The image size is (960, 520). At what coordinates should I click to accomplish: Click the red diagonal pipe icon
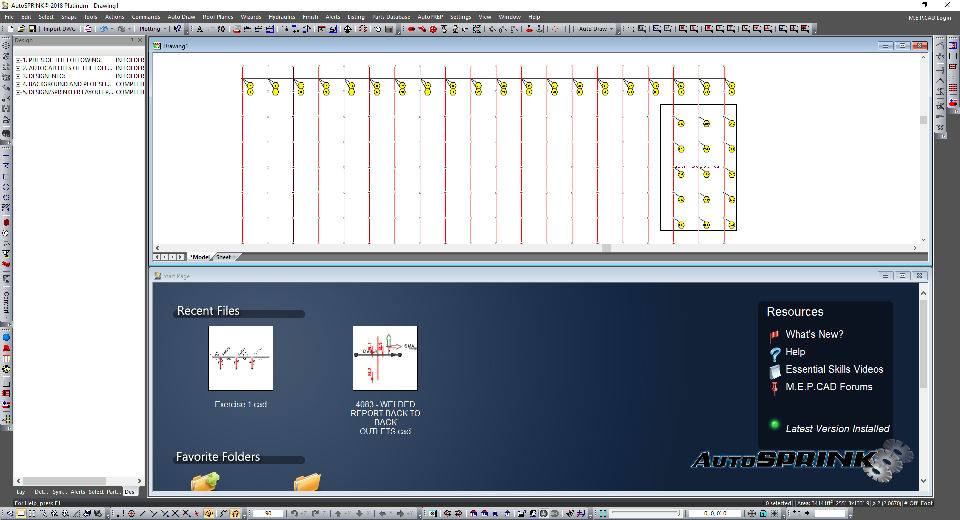point(422,29)
